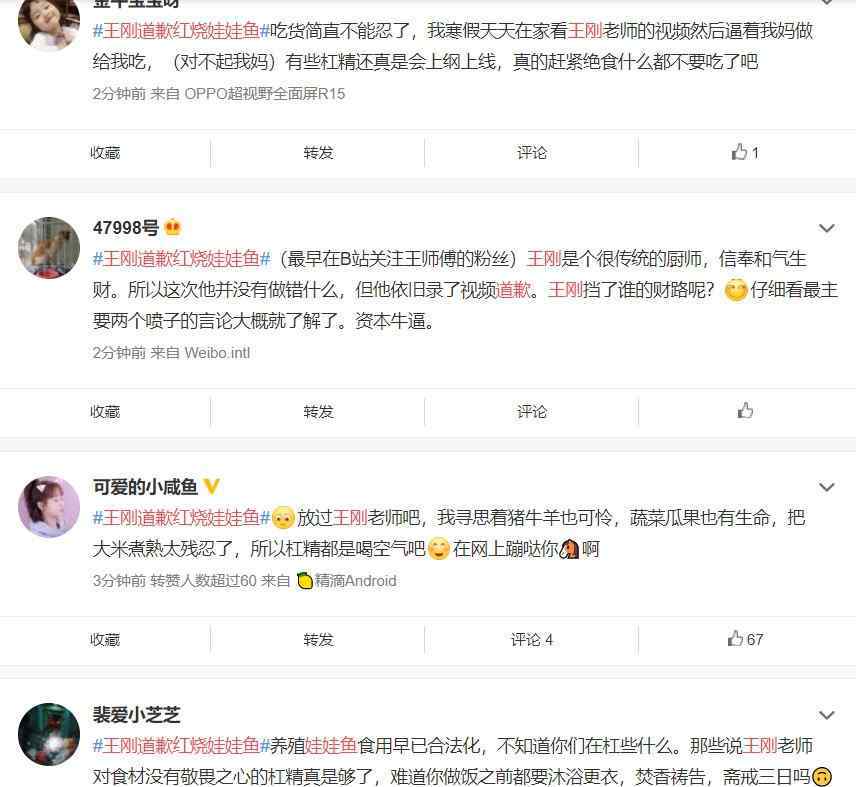Screen dimensions: 856x787
Task: Like the first post with 1 like
Action: click(x=745, y=152)
